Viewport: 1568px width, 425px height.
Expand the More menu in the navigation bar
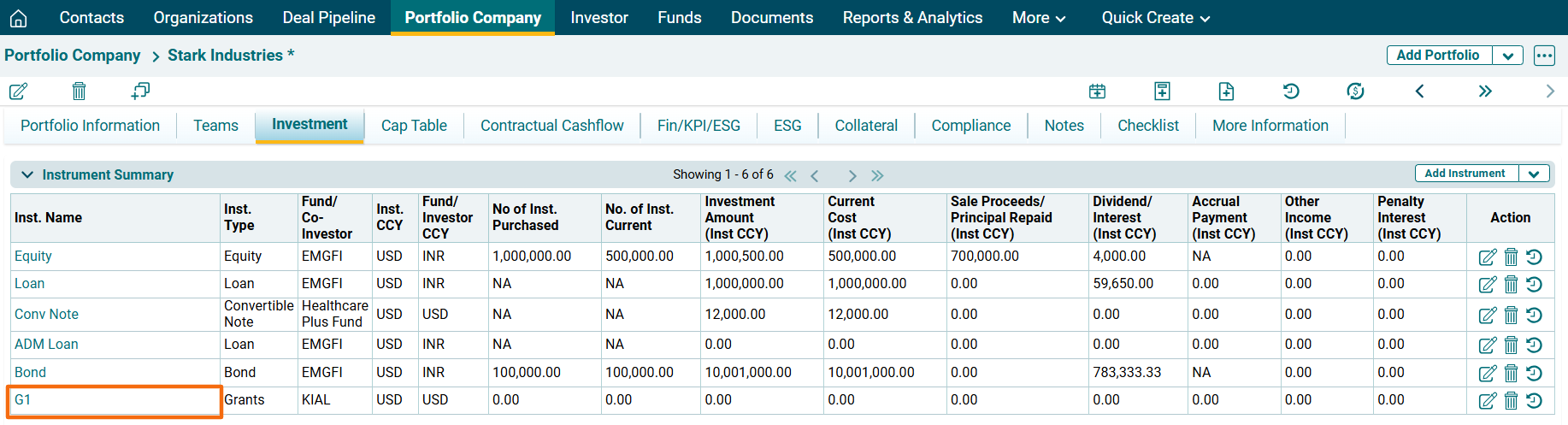[x=1038, y=18]
